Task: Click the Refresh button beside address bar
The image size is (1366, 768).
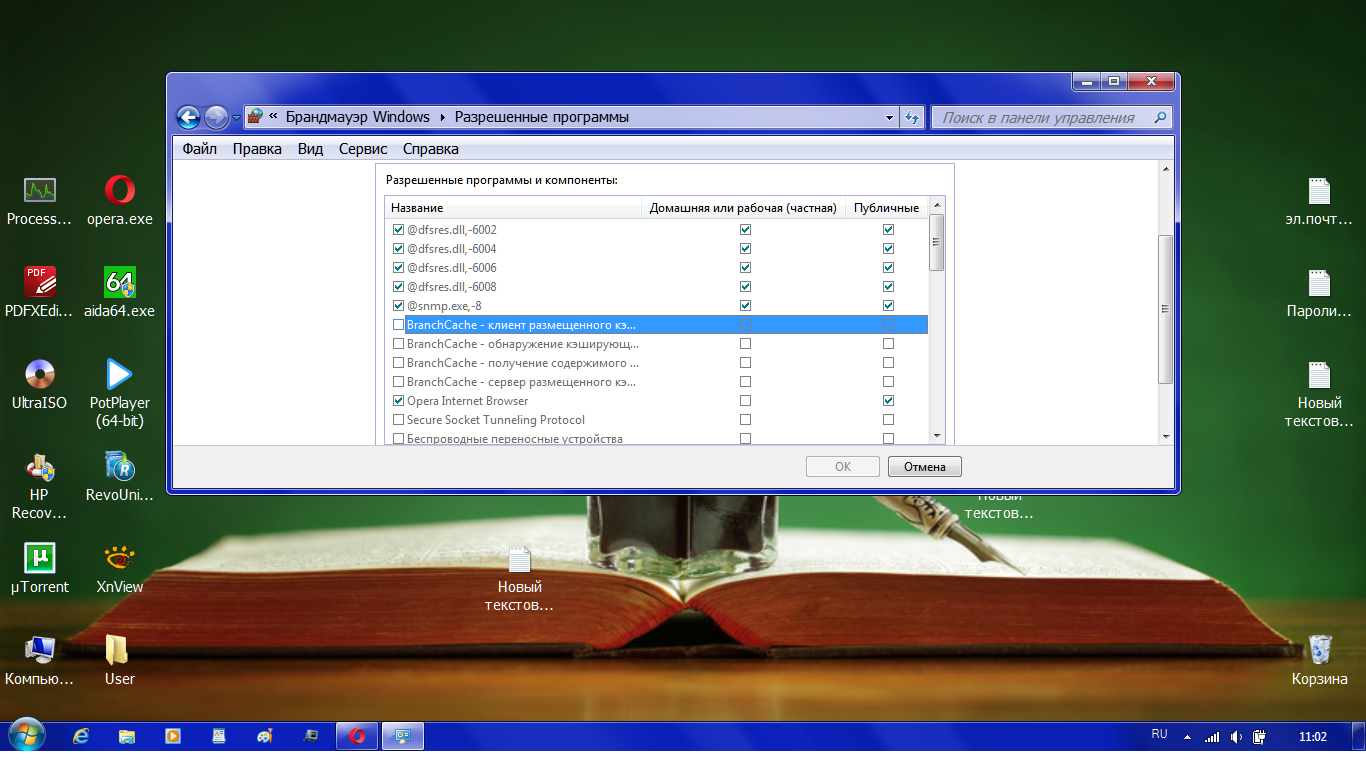Action: pos(912,117)
